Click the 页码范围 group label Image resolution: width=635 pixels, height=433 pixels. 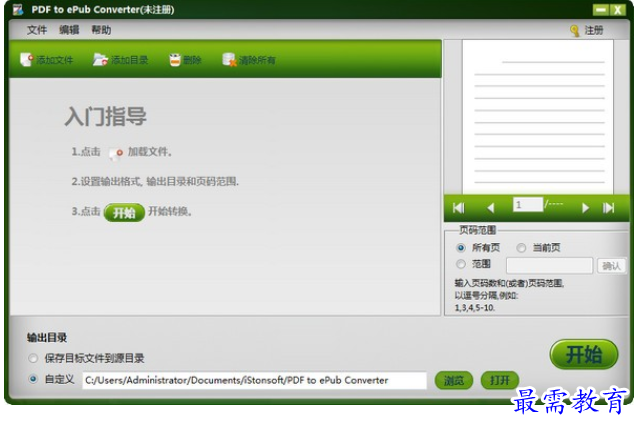pyautogui.click(x=477, y=230)
